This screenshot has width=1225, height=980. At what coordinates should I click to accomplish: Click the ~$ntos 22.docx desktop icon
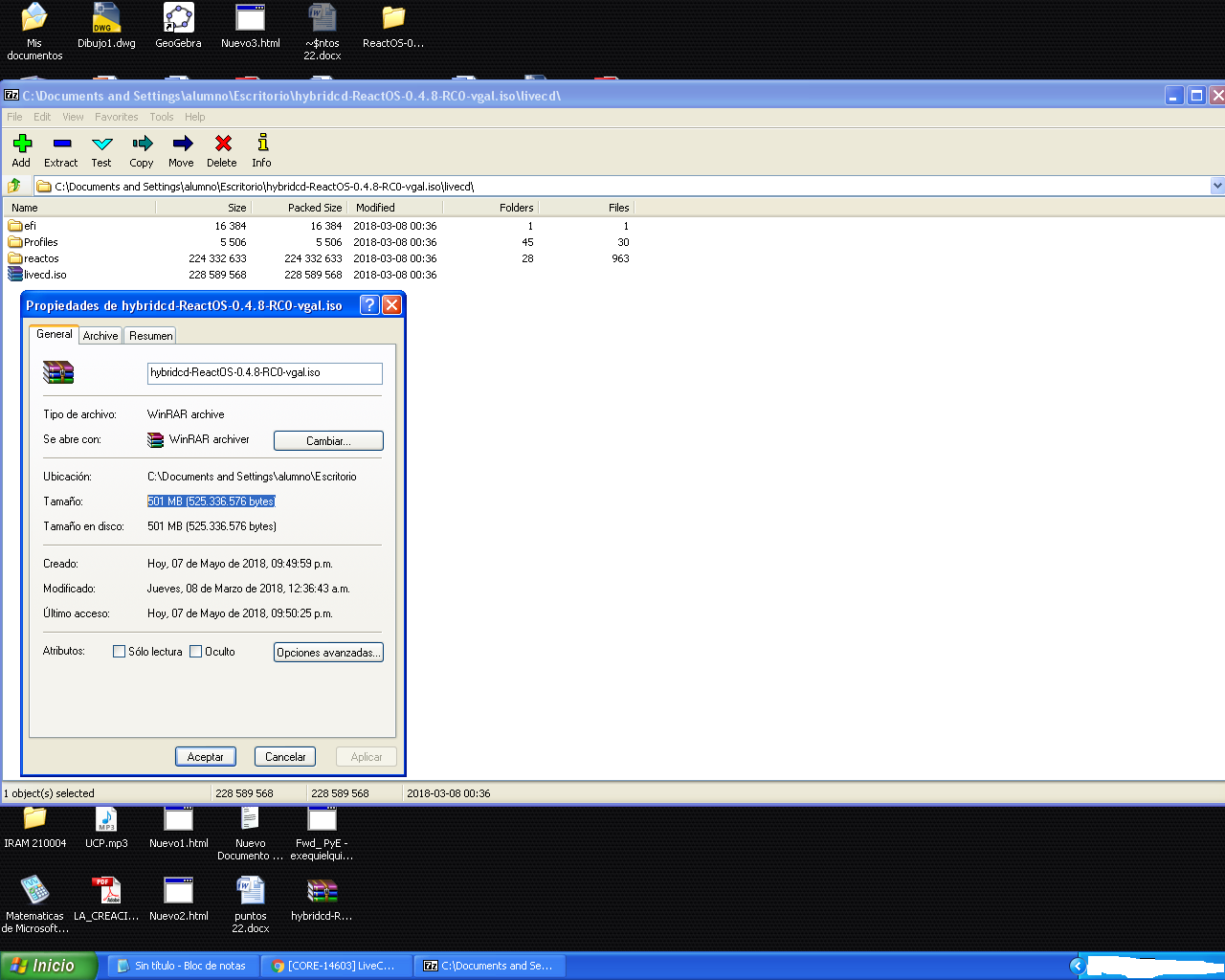(x=323, y=32)
